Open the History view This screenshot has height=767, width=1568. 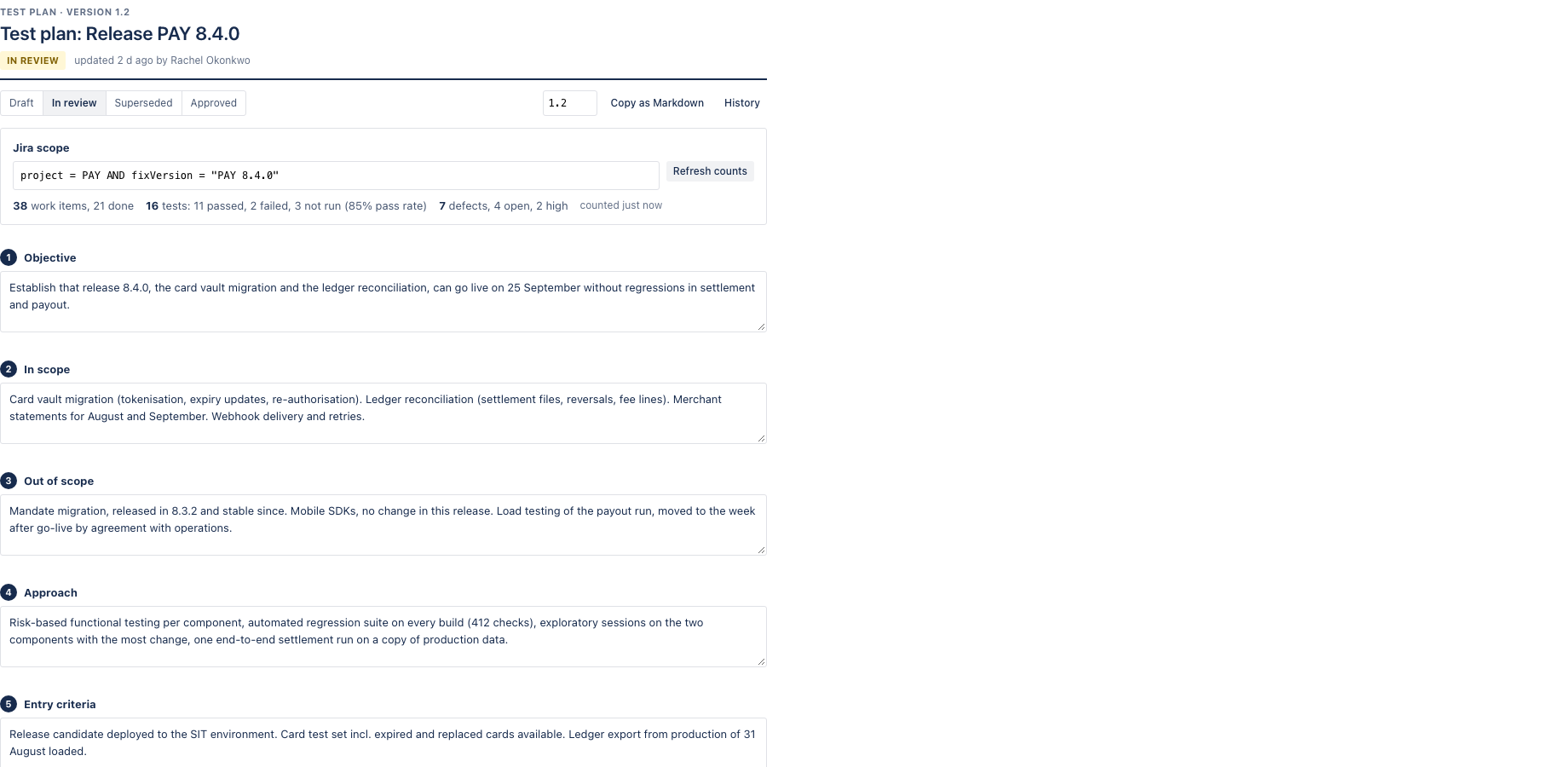pos(742,103)
